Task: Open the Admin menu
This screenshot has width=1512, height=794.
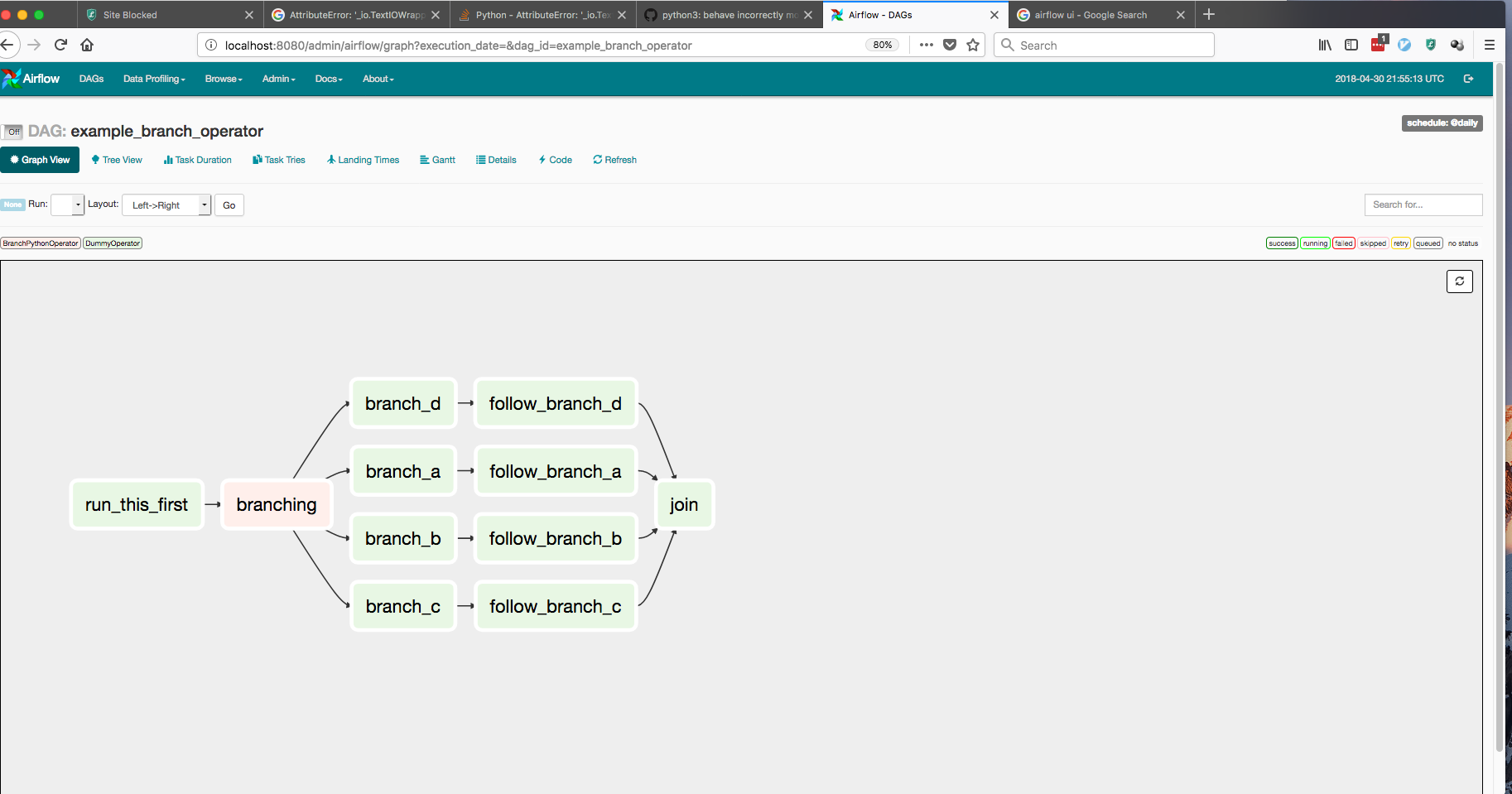Action: (278, 79)
